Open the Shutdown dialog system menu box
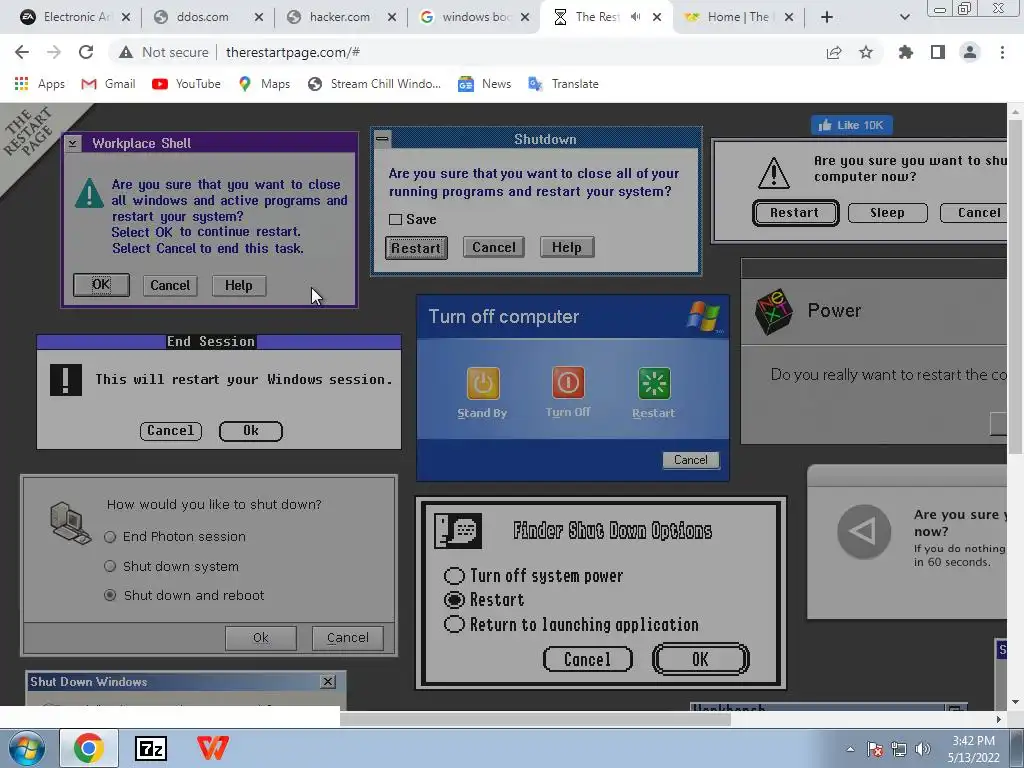Viewport: 1024px width, 768px height. click(382, 138)
